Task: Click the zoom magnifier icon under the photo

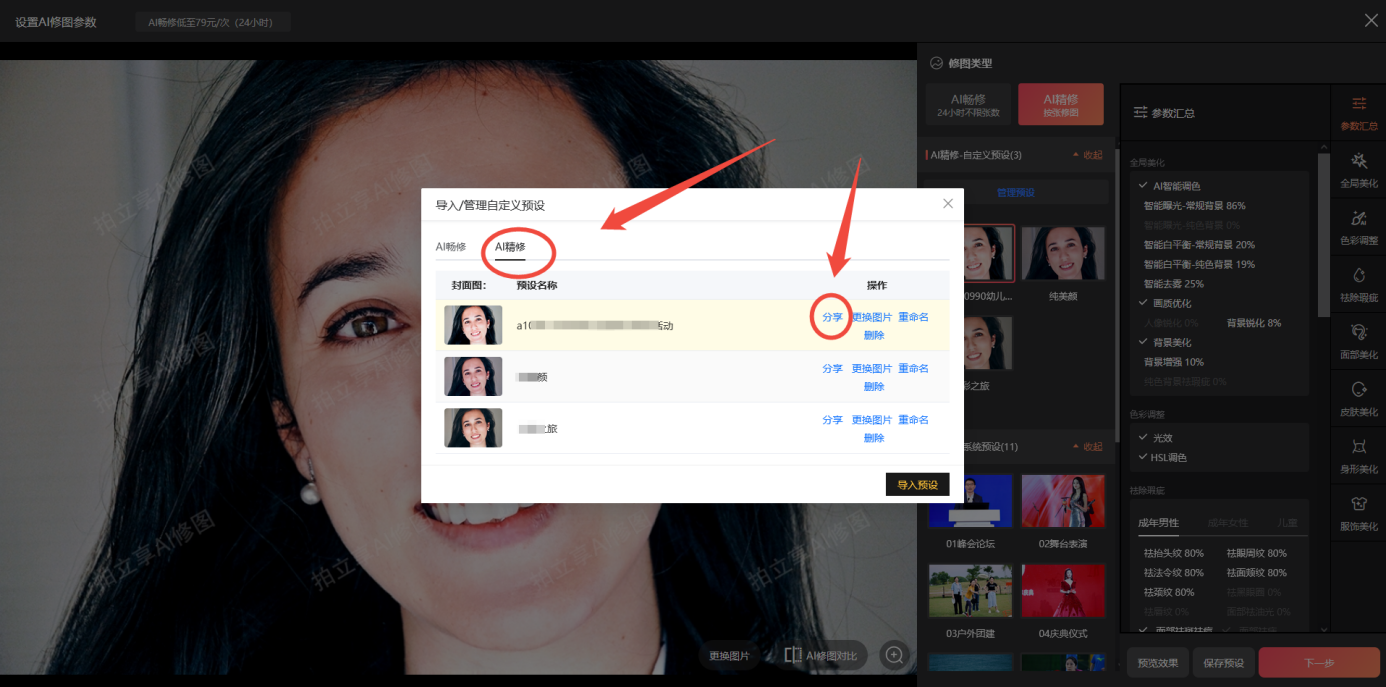Action: tap(894, 655)
